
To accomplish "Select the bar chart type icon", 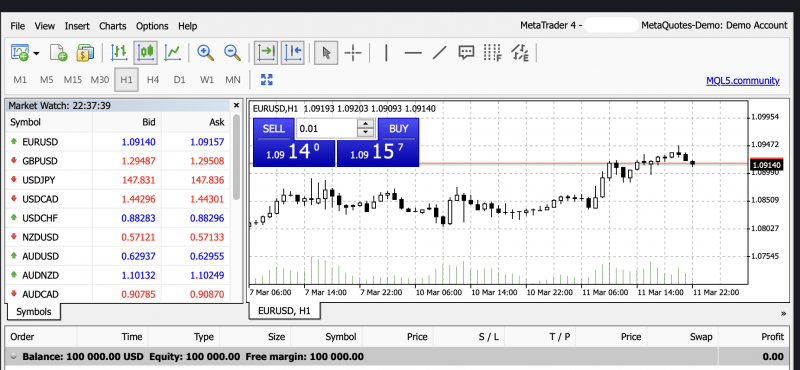I will point(119,53).
